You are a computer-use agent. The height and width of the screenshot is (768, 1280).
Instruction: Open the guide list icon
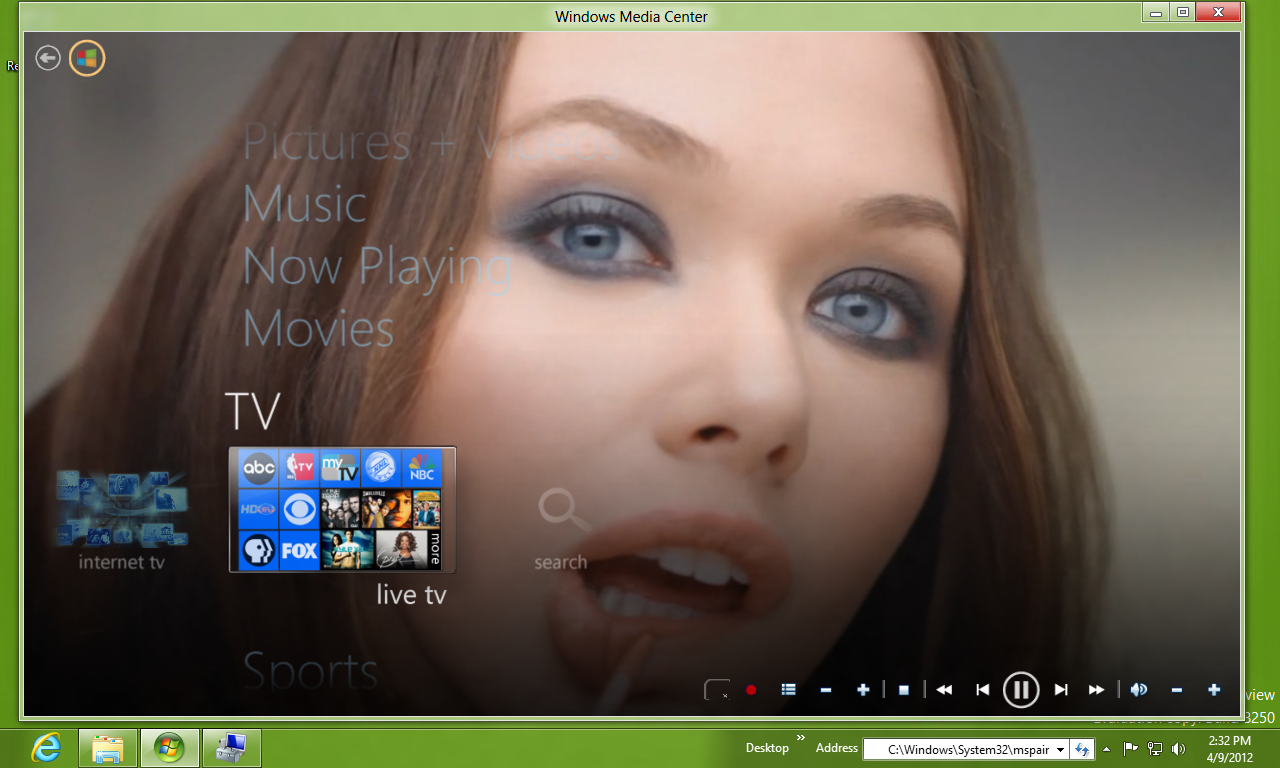coord(788,689)
